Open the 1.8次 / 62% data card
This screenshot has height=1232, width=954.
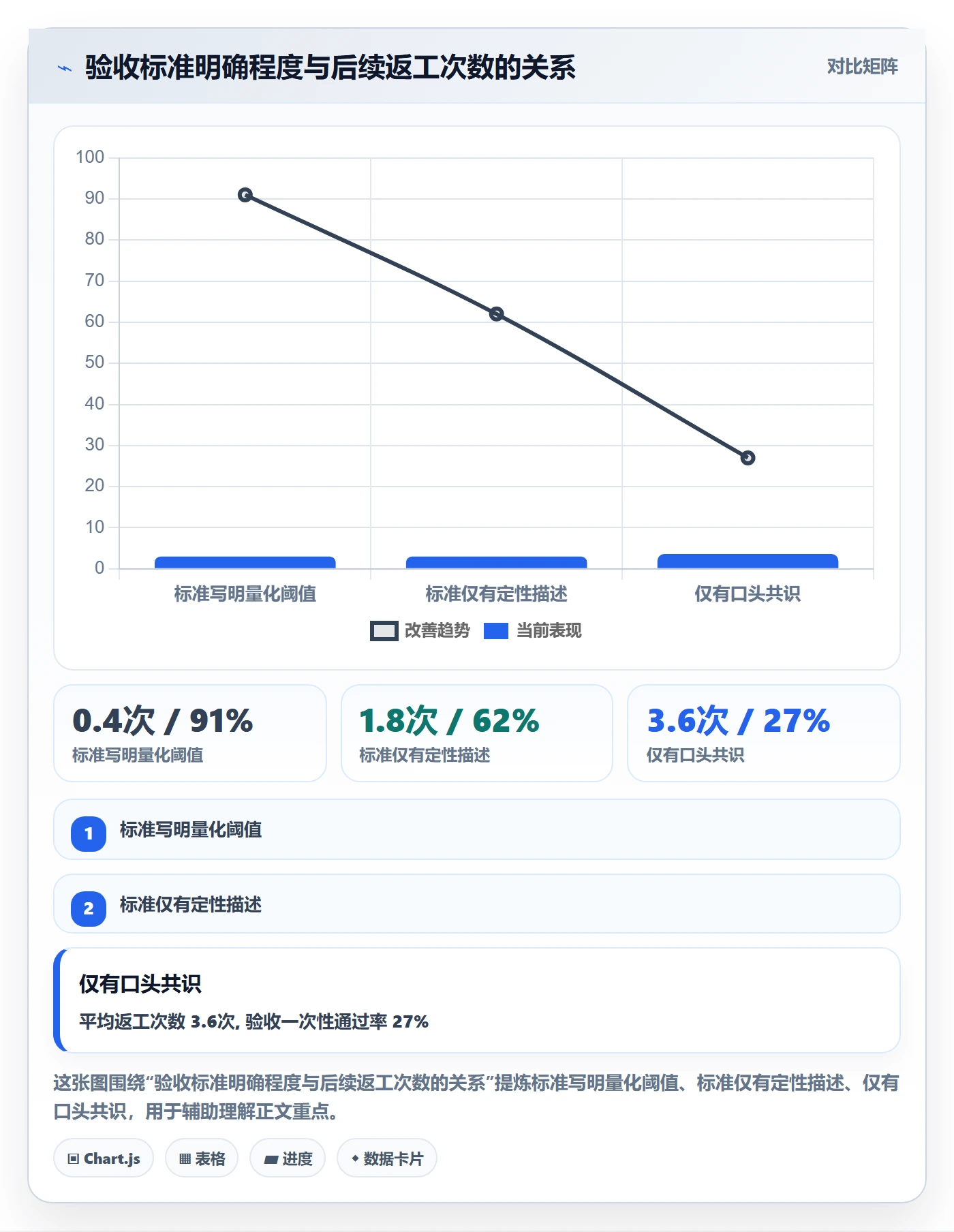(x=477, y=733)
